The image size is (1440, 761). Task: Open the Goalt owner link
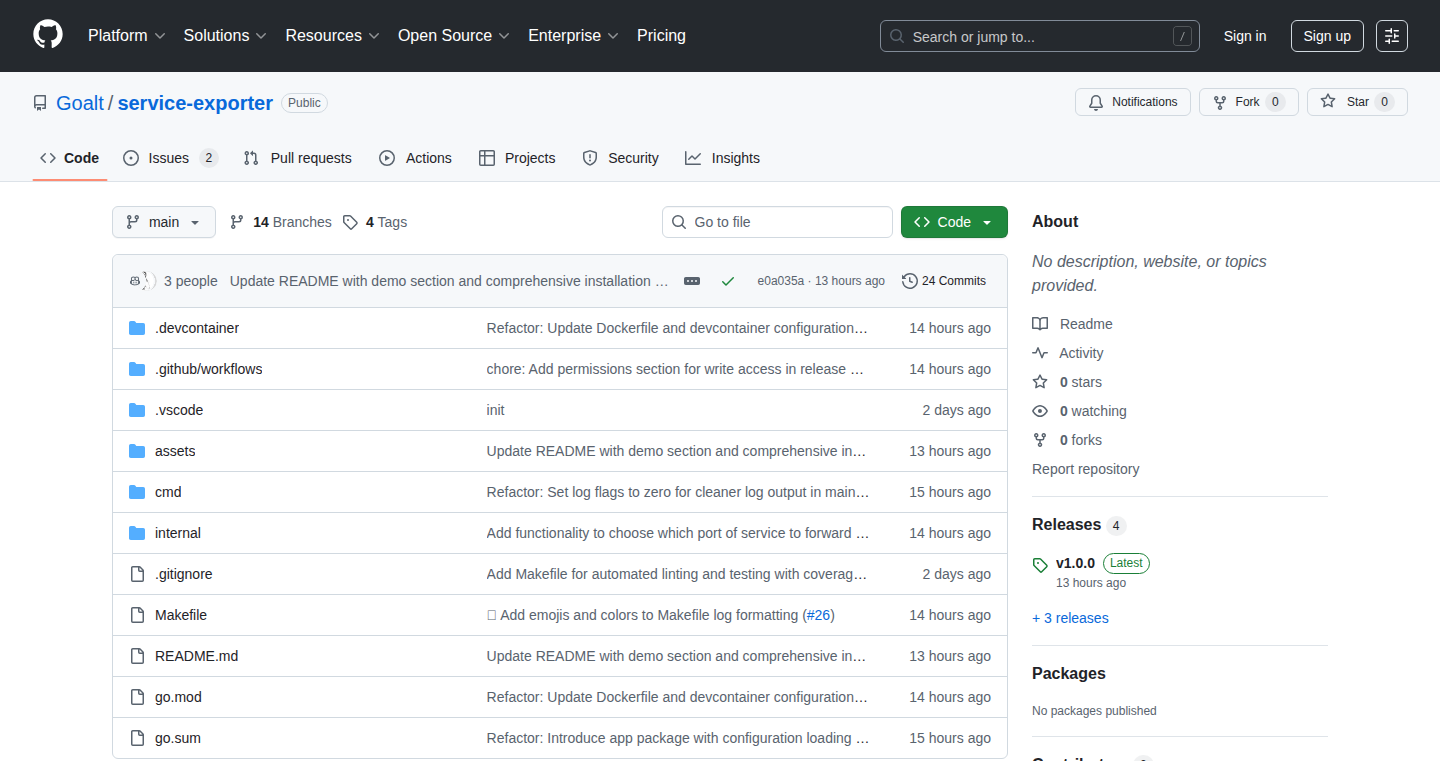pyautogui.click(x=80, y=103)
